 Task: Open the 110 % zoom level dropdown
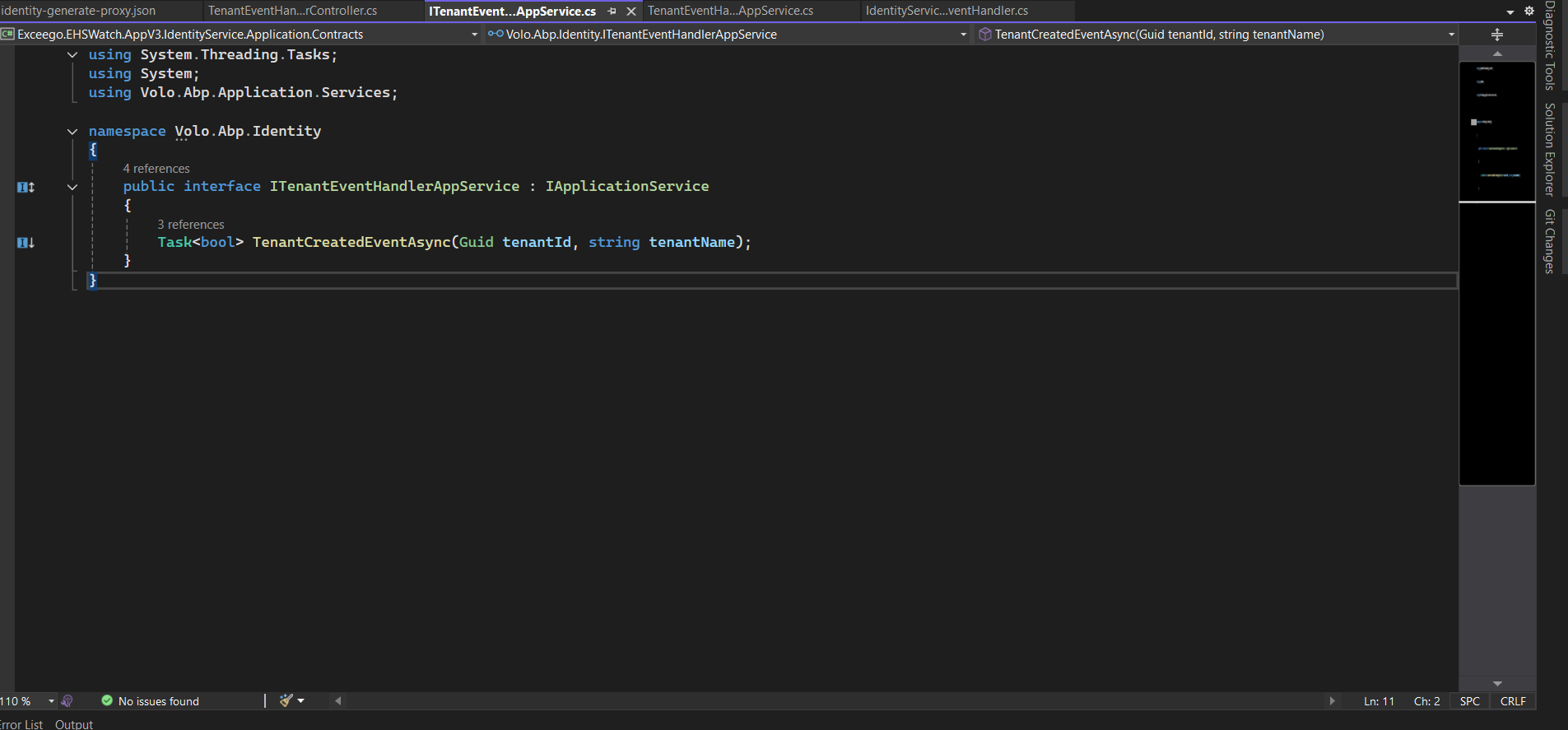pos(51,701)
